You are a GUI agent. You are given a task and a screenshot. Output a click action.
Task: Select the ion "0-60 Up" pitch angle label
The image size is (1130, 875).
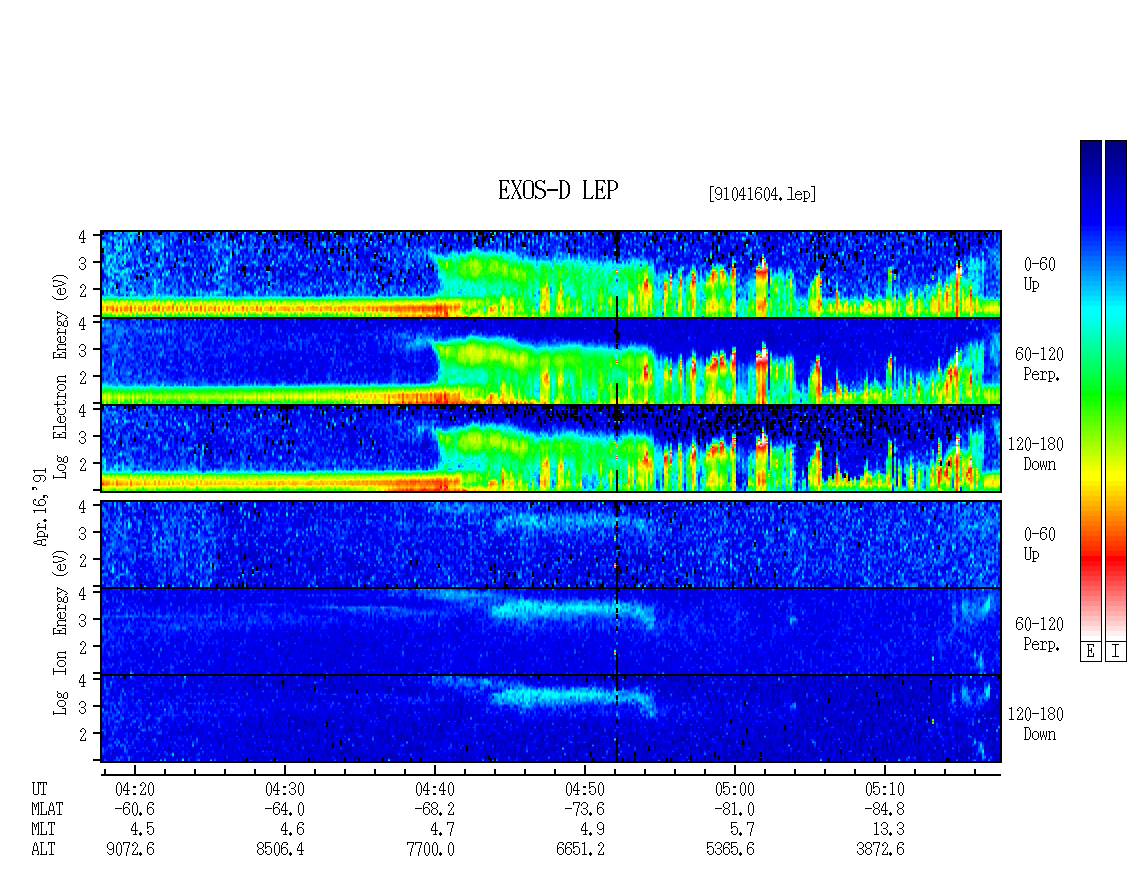coord(1039,544)
